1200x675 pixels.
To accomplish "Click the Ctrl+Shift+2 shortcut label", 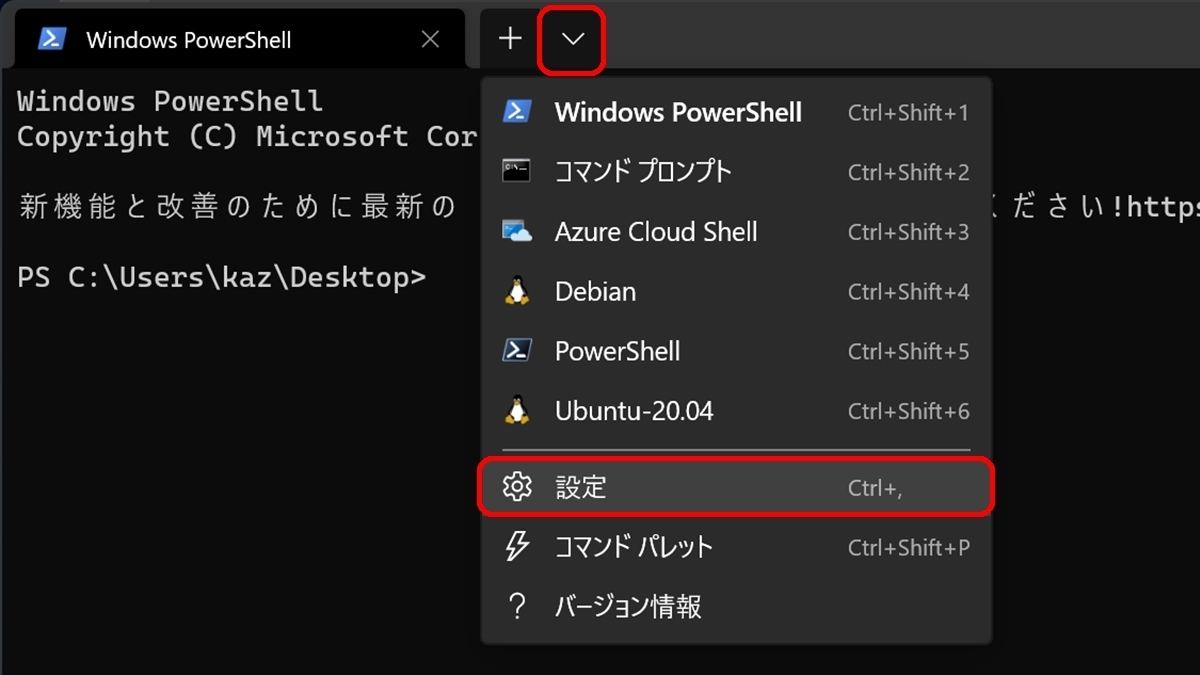I will 908,173.
